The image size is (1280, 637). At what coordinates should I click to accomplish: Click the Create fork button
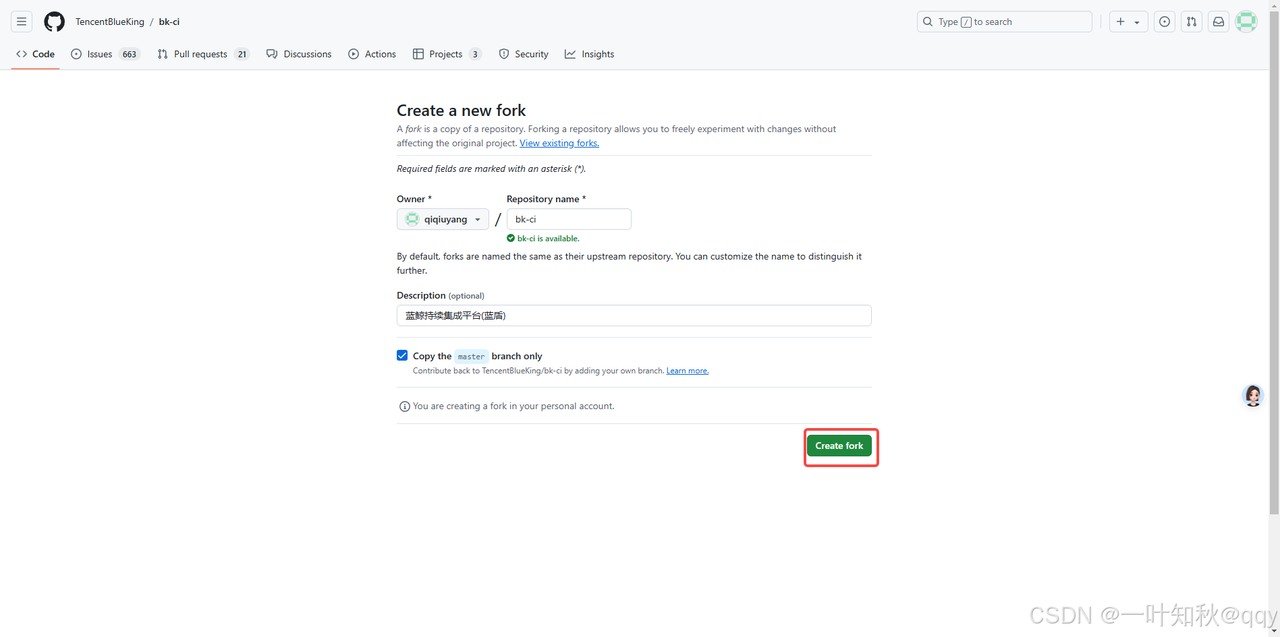[839, 446]
